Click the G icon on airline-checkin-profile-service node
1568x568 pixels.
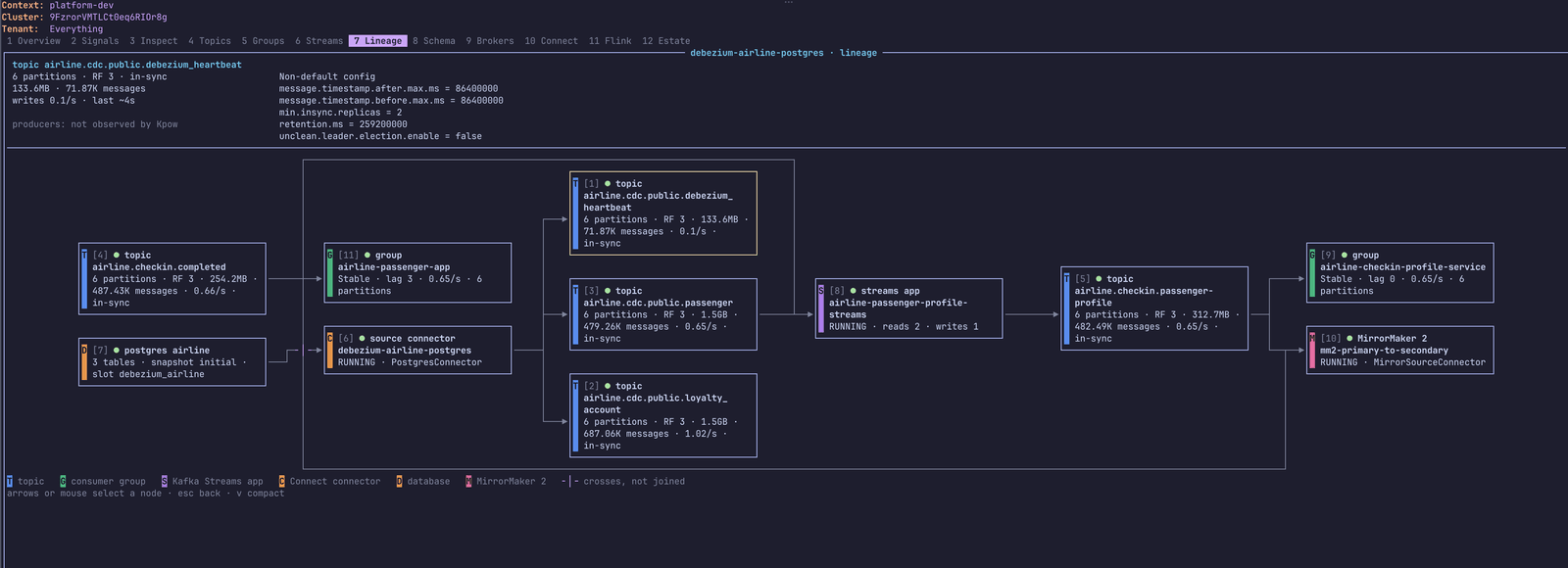[1312, 255]
